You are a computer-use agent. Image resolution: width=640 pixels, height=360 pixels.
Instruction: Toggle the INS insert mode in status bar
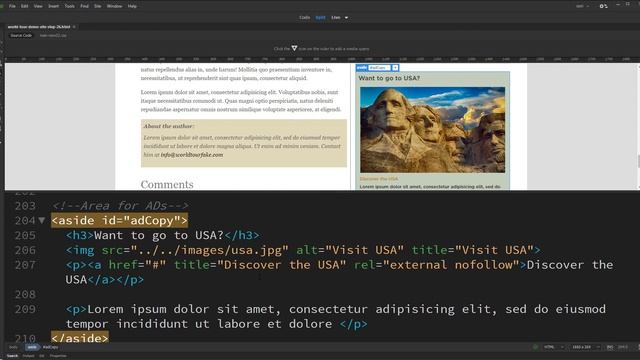610,347
